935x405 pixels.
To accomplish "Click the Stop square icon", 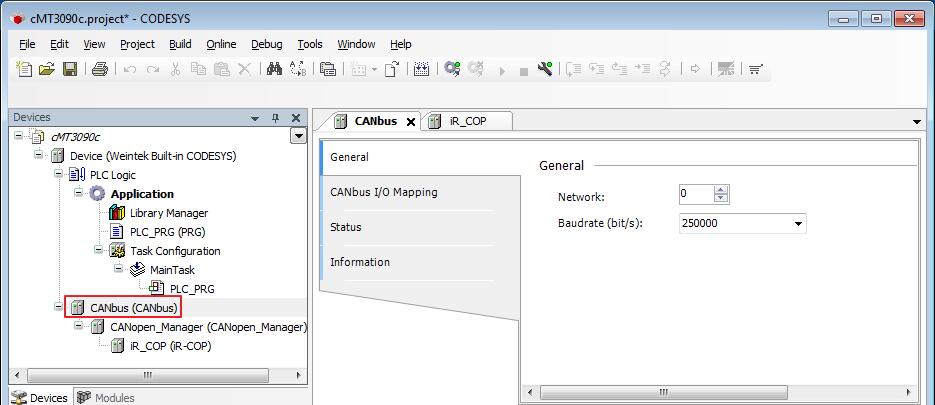I will 524,72.
